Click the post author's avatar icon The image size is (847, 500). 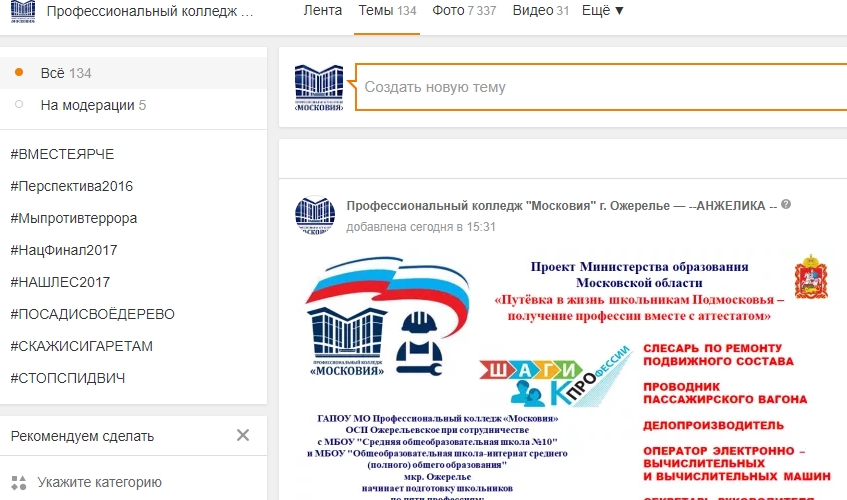tap(314, 216)
